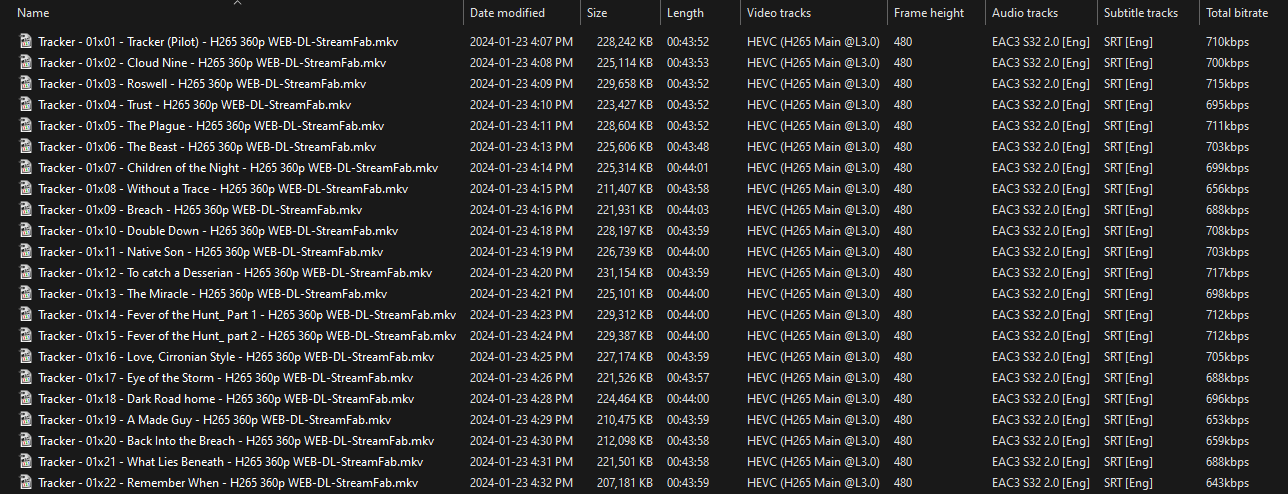Image resolution: width=1288 pixels, height=494 pixels.
Task: Click the file icon of Tracker 01x06 The Beast
Action: pyautogui.click(x=26, y=147)
